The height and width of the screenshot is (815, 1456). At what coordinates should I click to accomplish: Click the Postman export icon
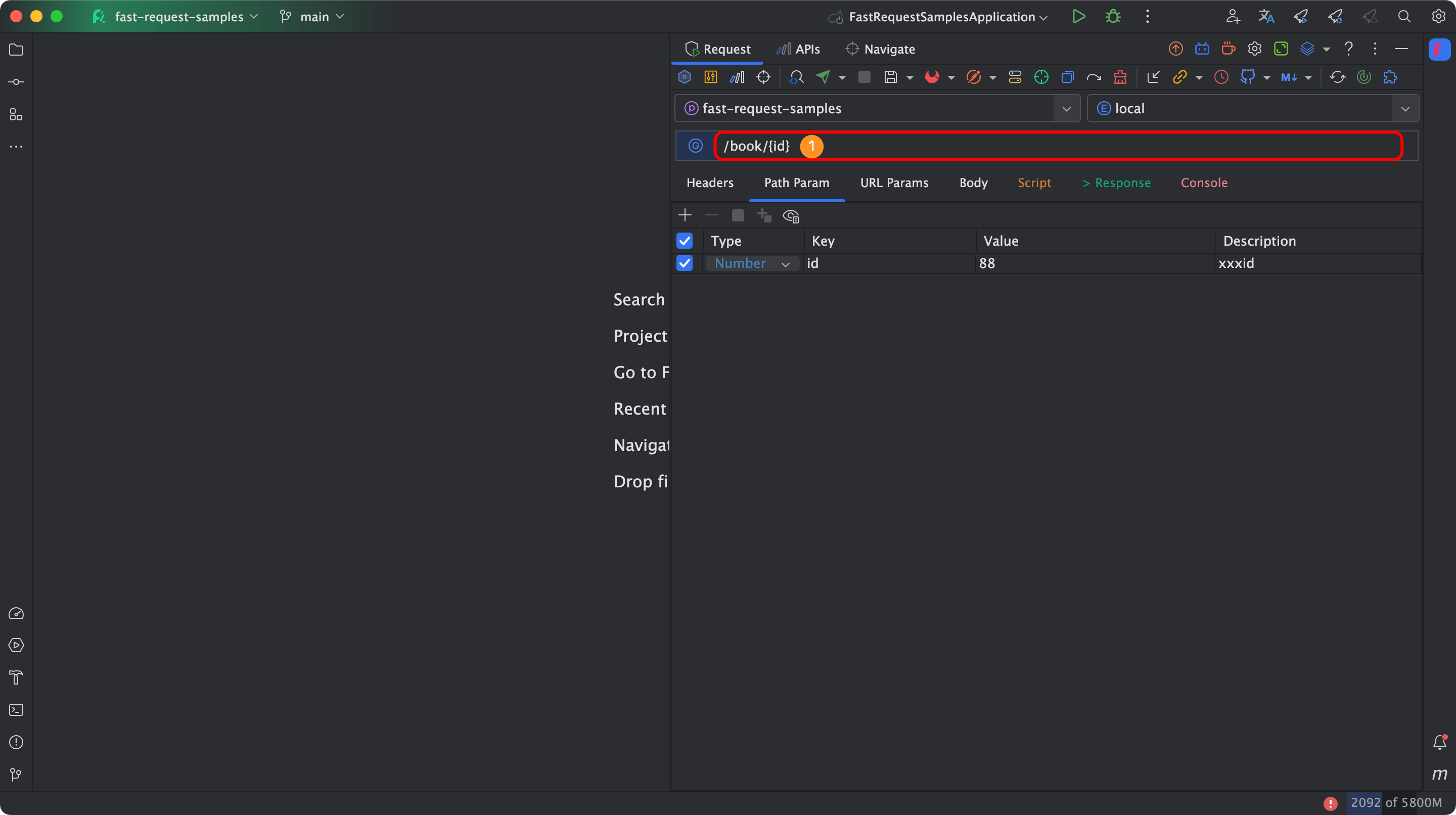[x=973, y=77]
